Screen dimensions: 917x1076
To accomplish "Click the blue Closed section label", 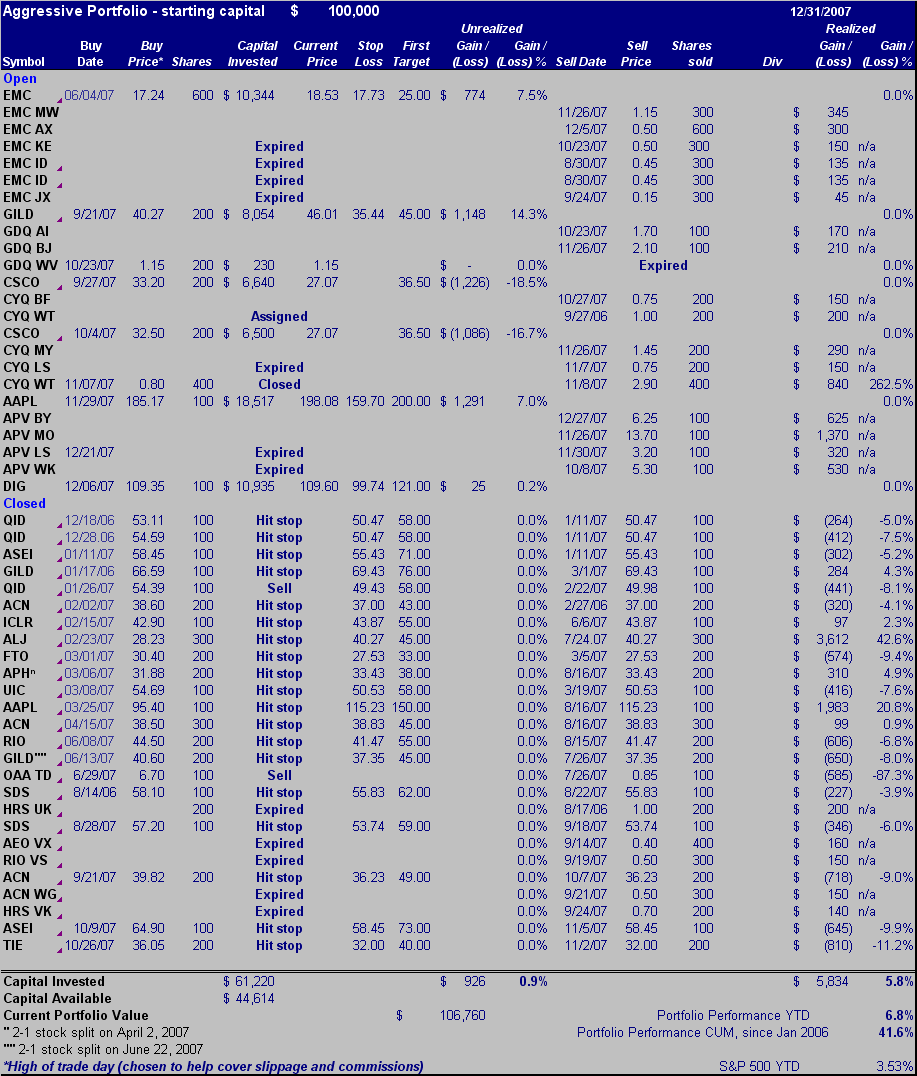I will pyautogui.click(x=25, y=503).
